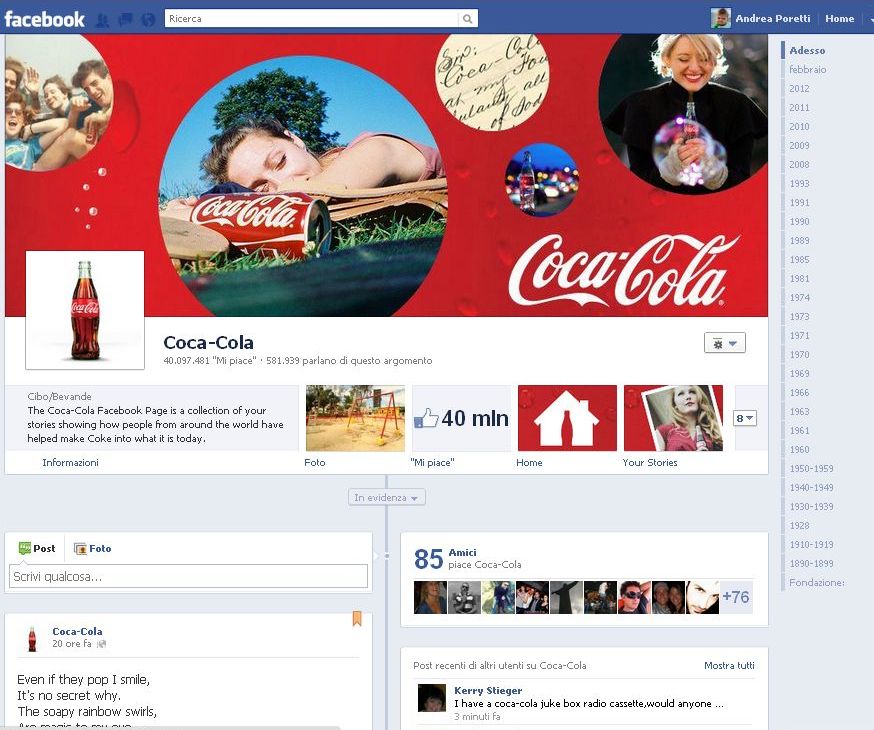Open the Coca-Cola post author link
The image size is (874, 730).
77,631
